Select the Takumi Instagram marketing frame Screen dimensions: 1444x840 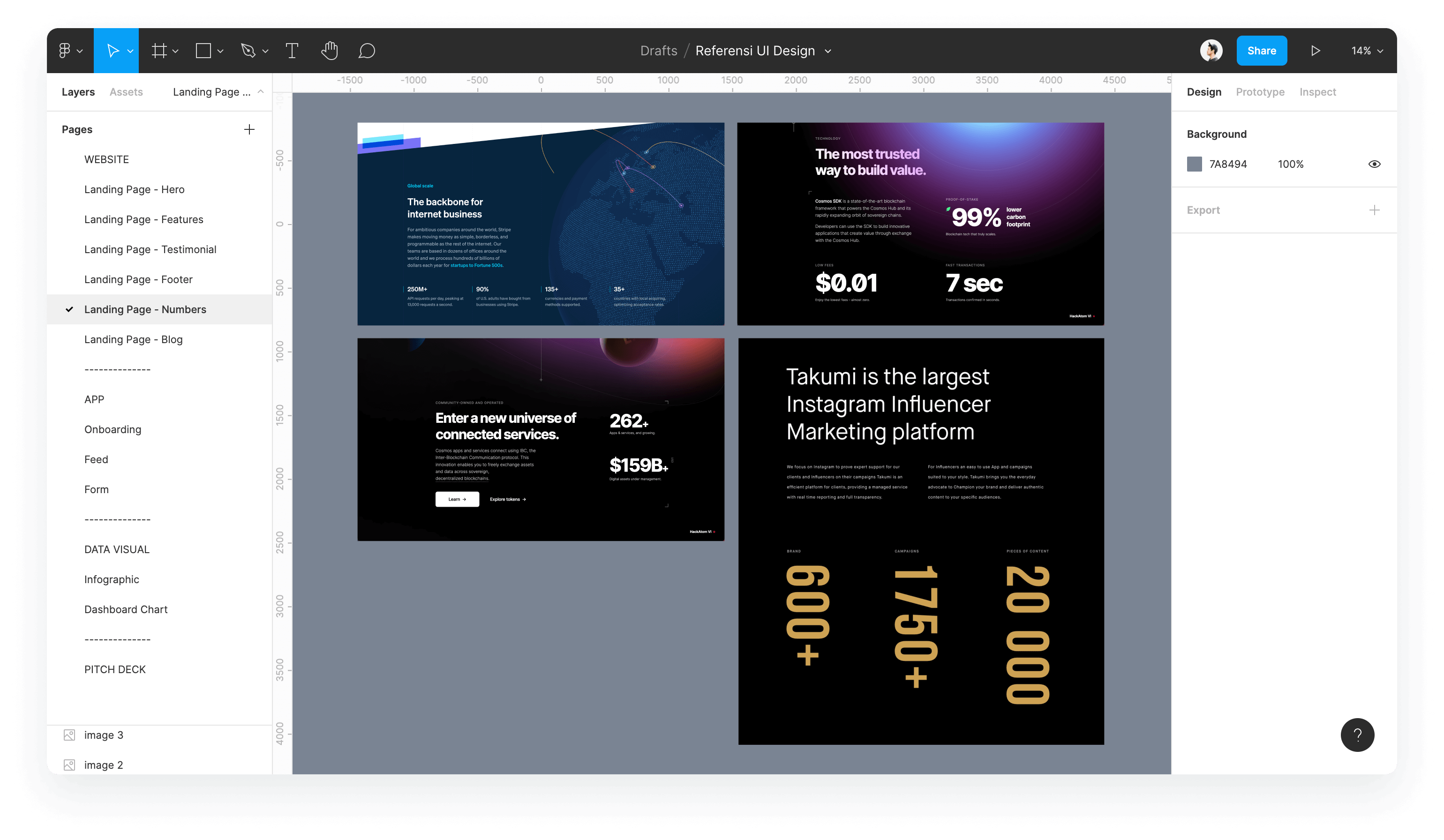pos(921,541)
